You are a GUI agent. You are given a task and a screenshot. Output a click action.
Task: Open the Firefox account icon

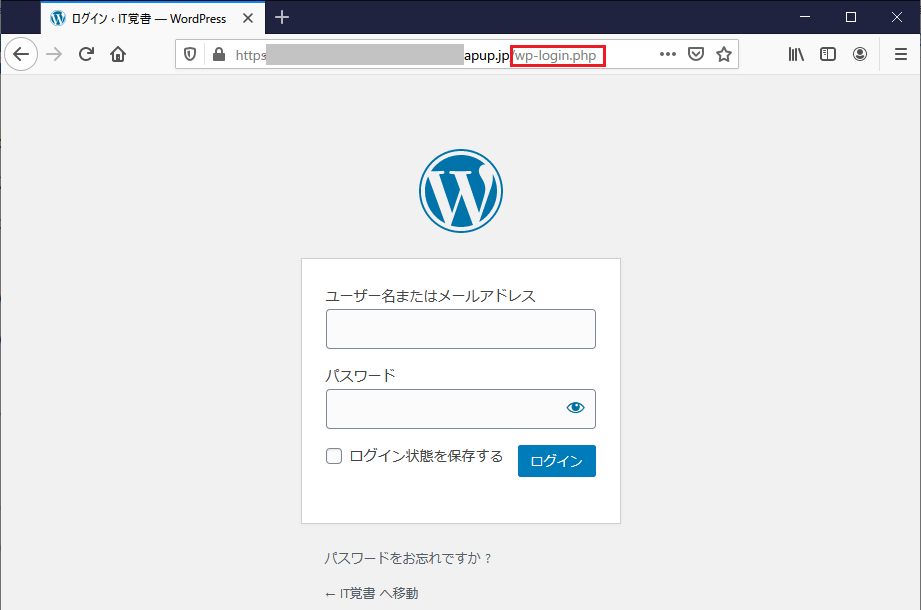(860, 55)
